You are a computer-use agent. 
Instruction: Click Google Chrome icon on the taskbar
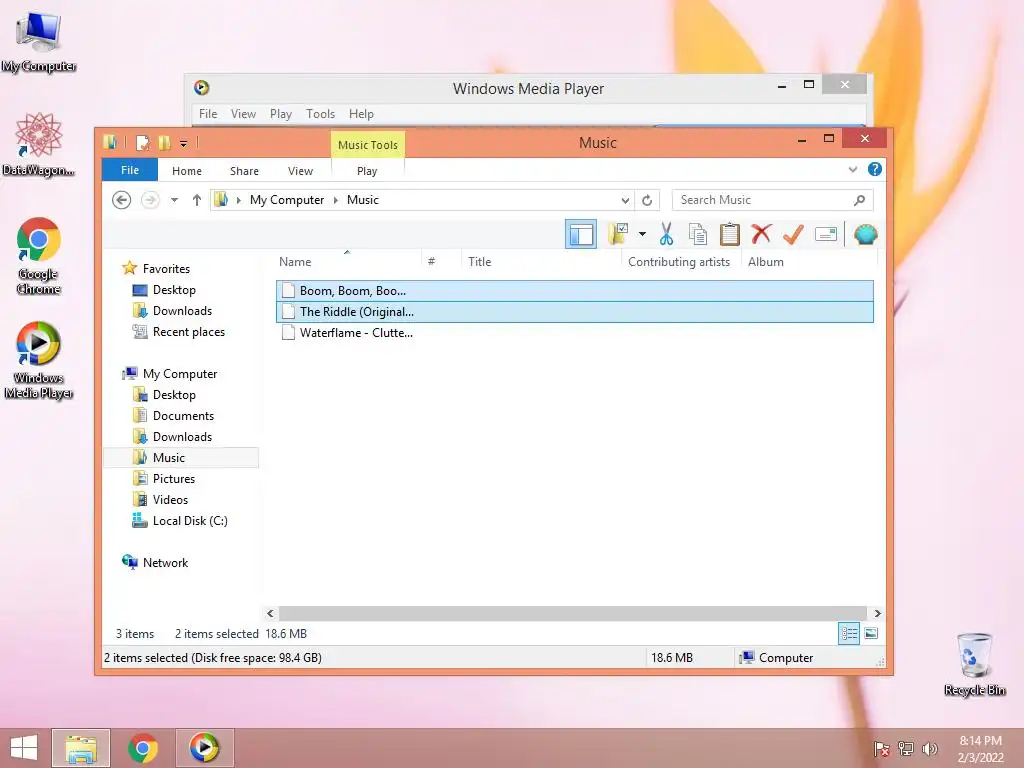142,748
